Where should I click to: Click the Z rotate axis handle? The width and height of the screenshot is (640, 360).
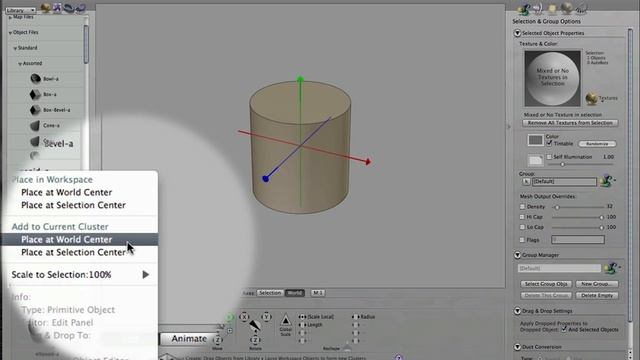255,340
